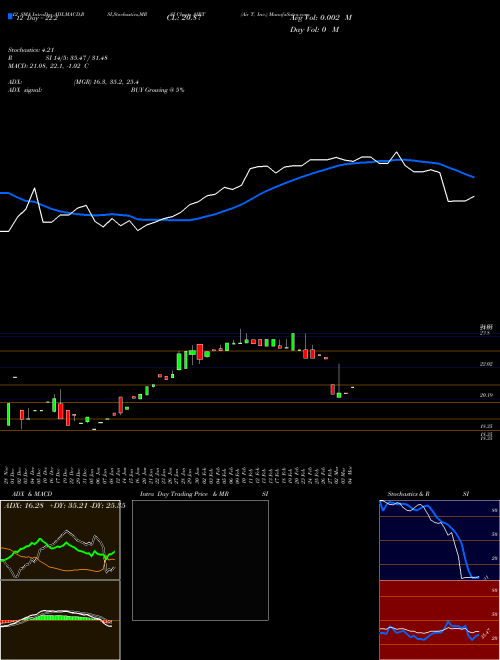This screenshot has width=500, height=660.
Task: Click the empty Intra Day Trading Price chart box
Action: (200, 560)
